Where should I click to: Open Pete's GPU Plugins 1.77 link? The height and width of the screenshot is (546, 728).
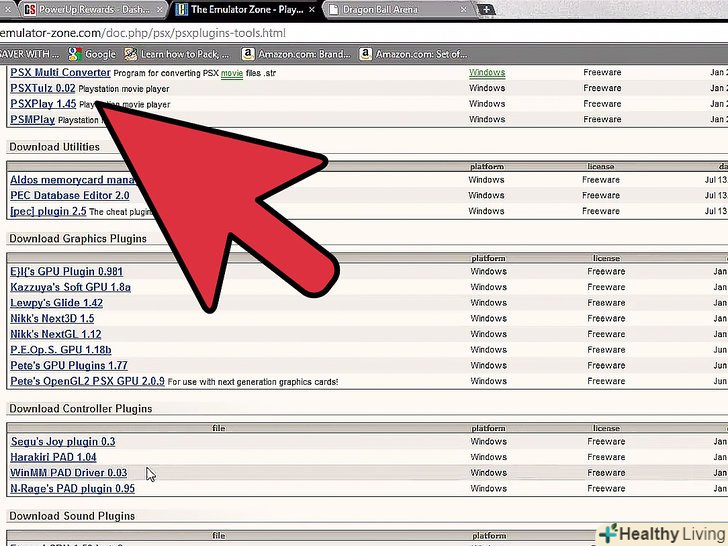[69, 366]
